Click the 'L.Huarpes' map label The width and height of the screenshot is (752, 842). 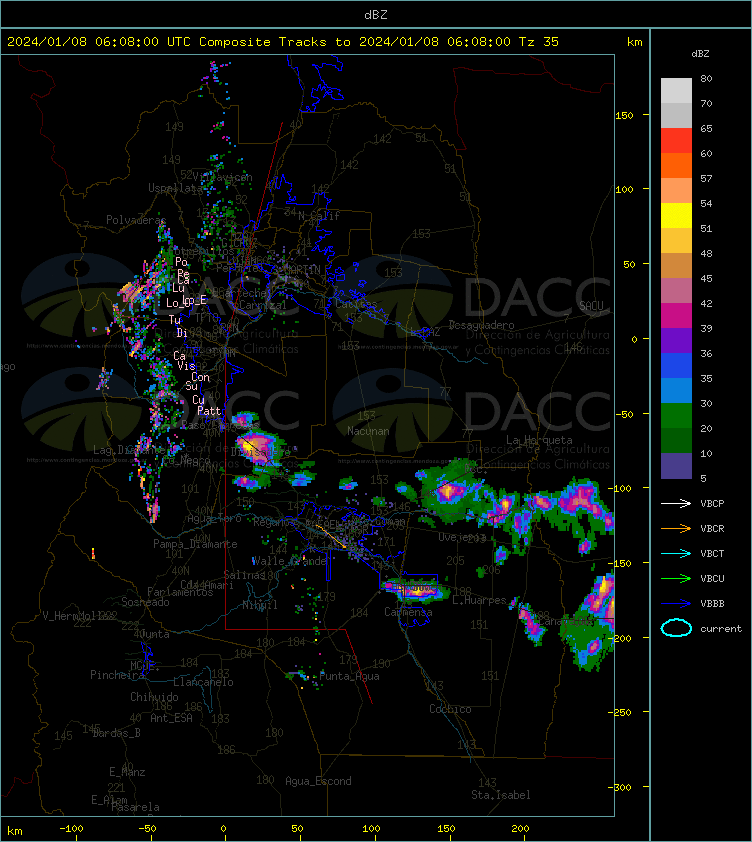(479, 600)
